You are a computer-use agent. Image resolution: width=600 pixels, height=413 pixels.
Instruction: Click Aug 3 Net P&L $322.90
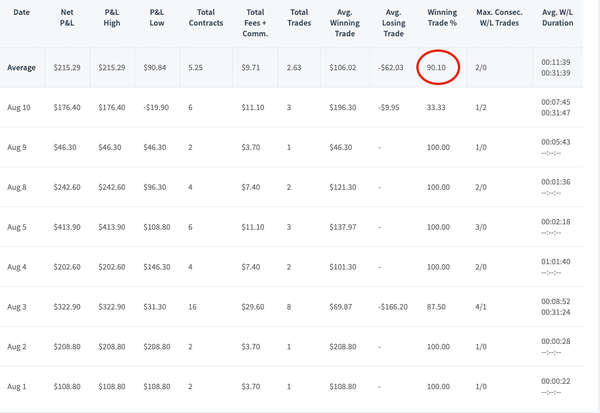point(67,307)
